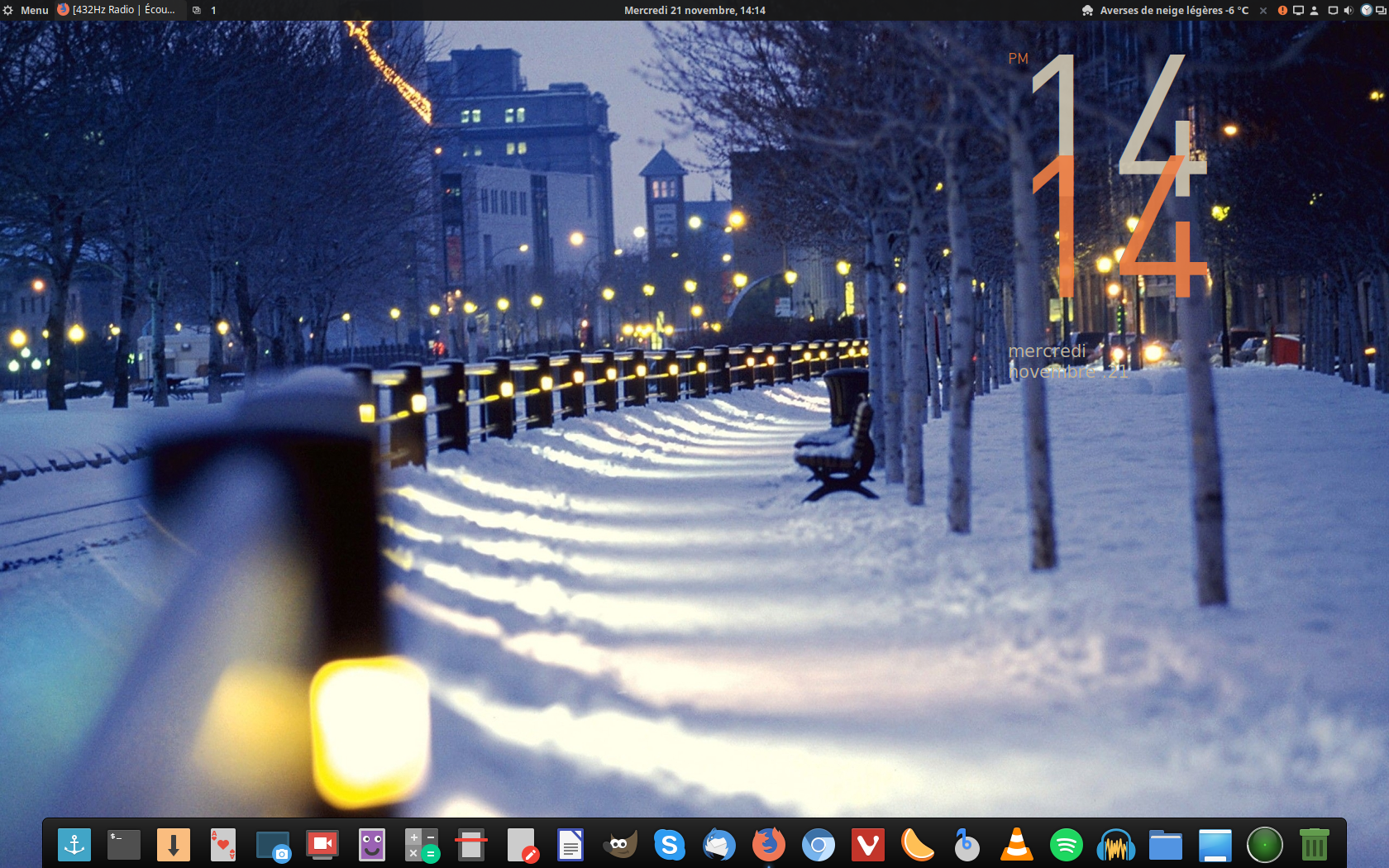Click the orange notification alert icon
This screenshot has height=868, width=1389.
1282,10
